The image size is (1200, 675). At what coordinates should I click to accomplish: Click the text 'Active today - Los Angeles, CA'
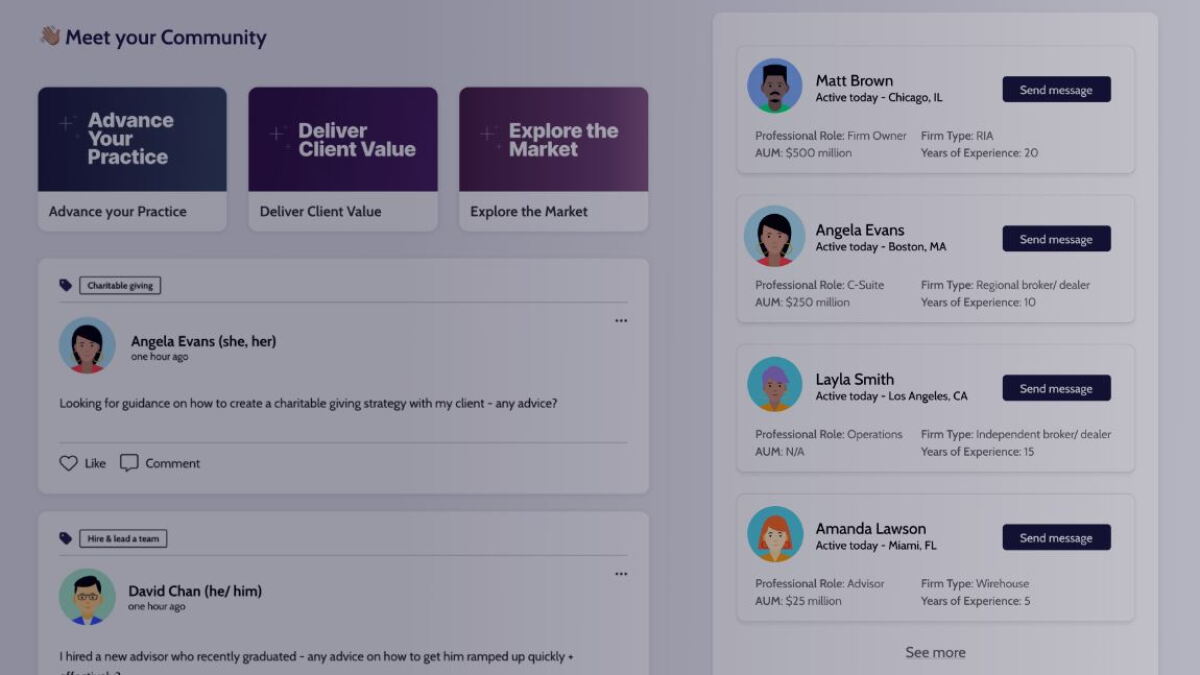tap(891, 396)
